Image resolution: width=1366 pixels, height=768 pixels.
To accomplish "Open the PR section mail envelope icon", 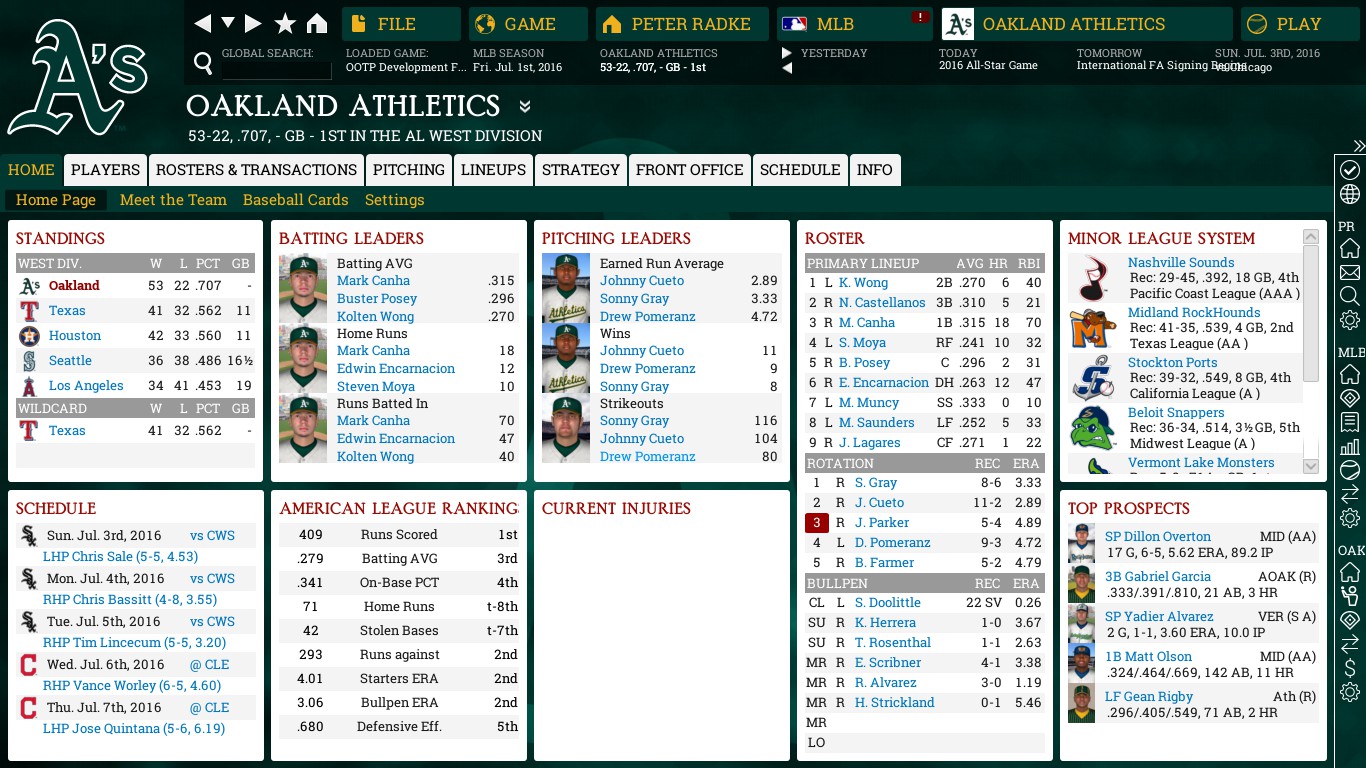I will tap(1349, 272).
